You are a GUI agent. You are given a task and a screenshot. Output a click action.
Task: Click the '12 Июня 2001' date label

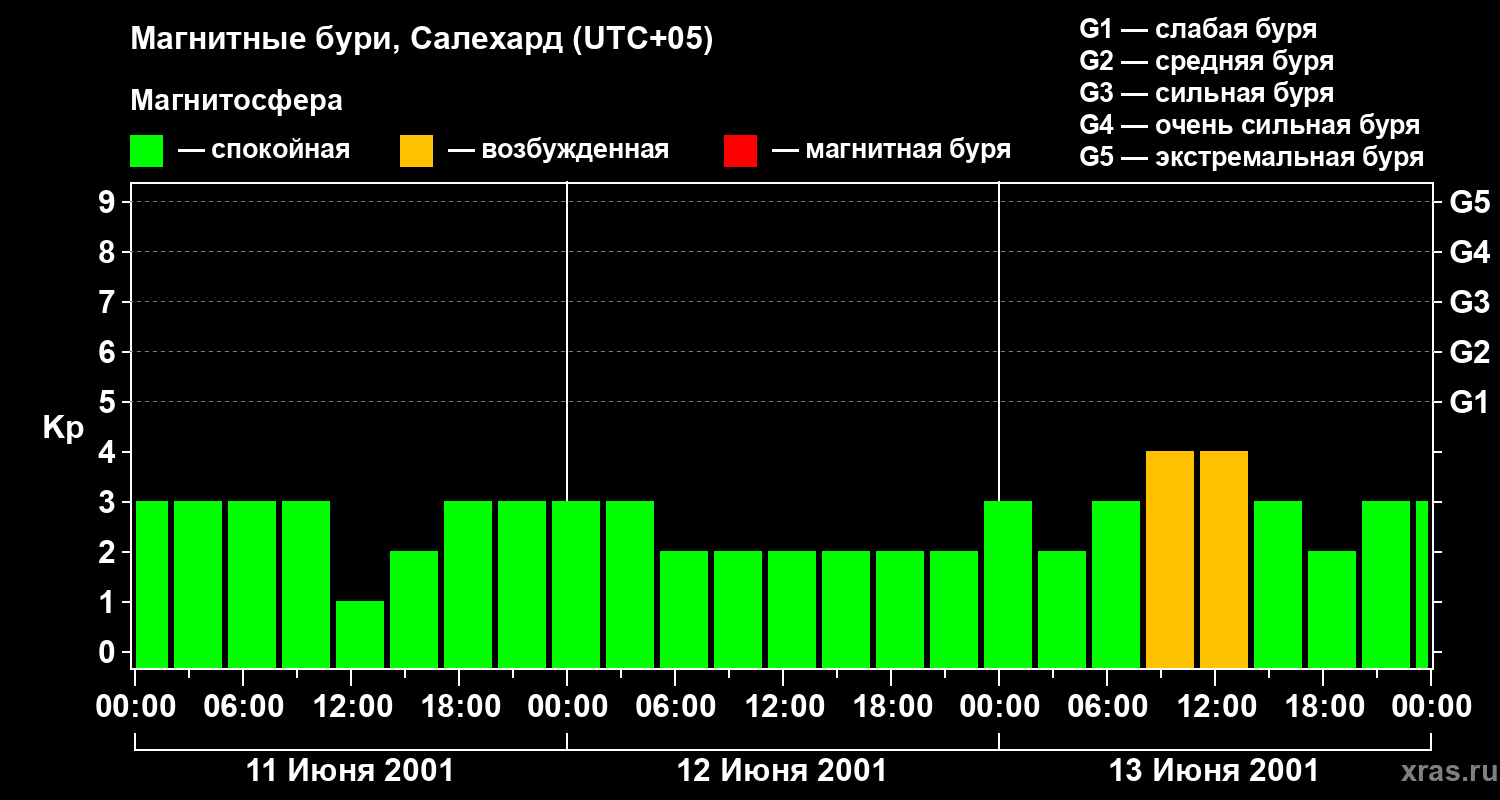782,771
